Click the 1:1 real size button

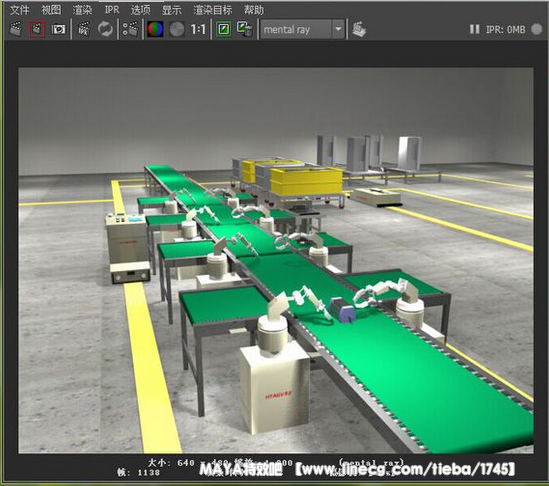click(198, 29)
